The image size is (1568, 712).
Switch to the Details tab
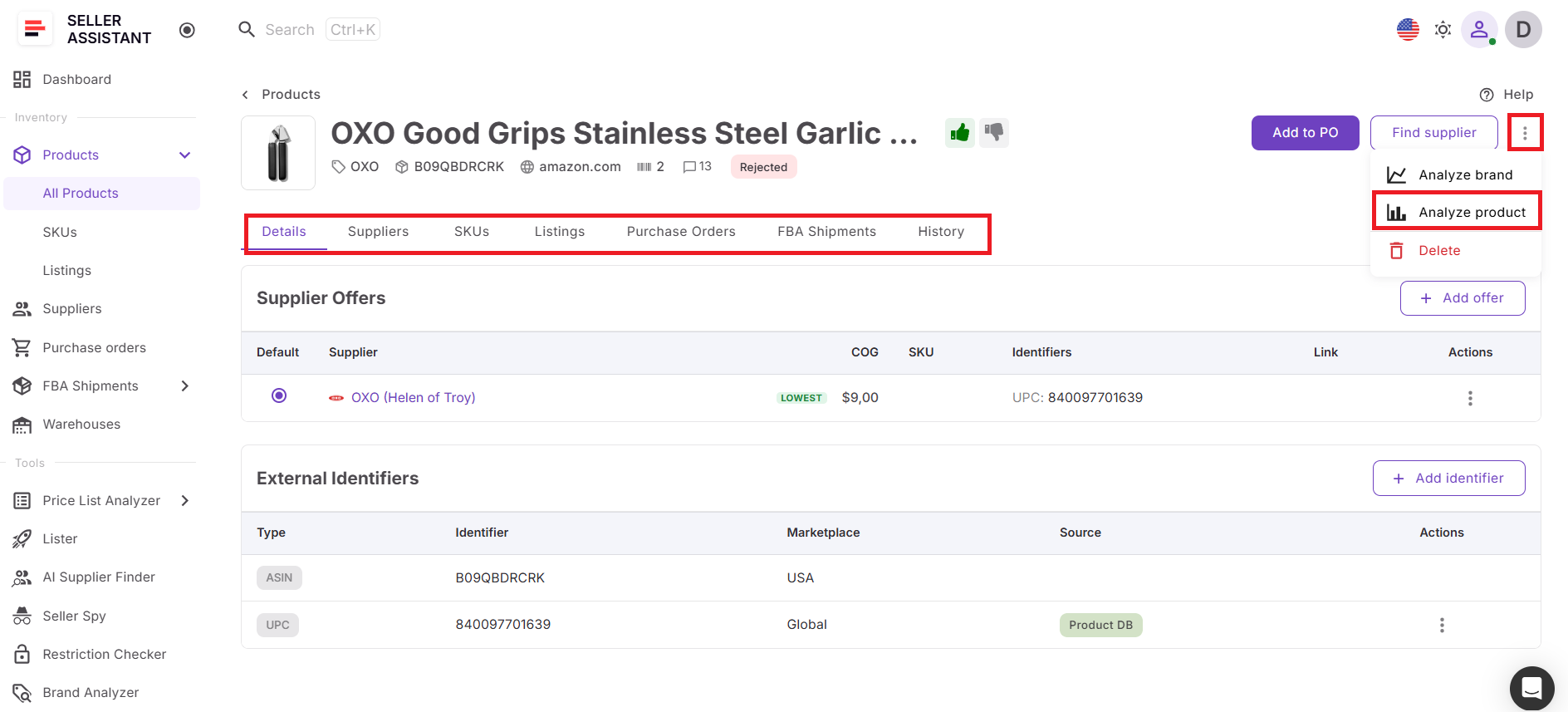point(284,232)
